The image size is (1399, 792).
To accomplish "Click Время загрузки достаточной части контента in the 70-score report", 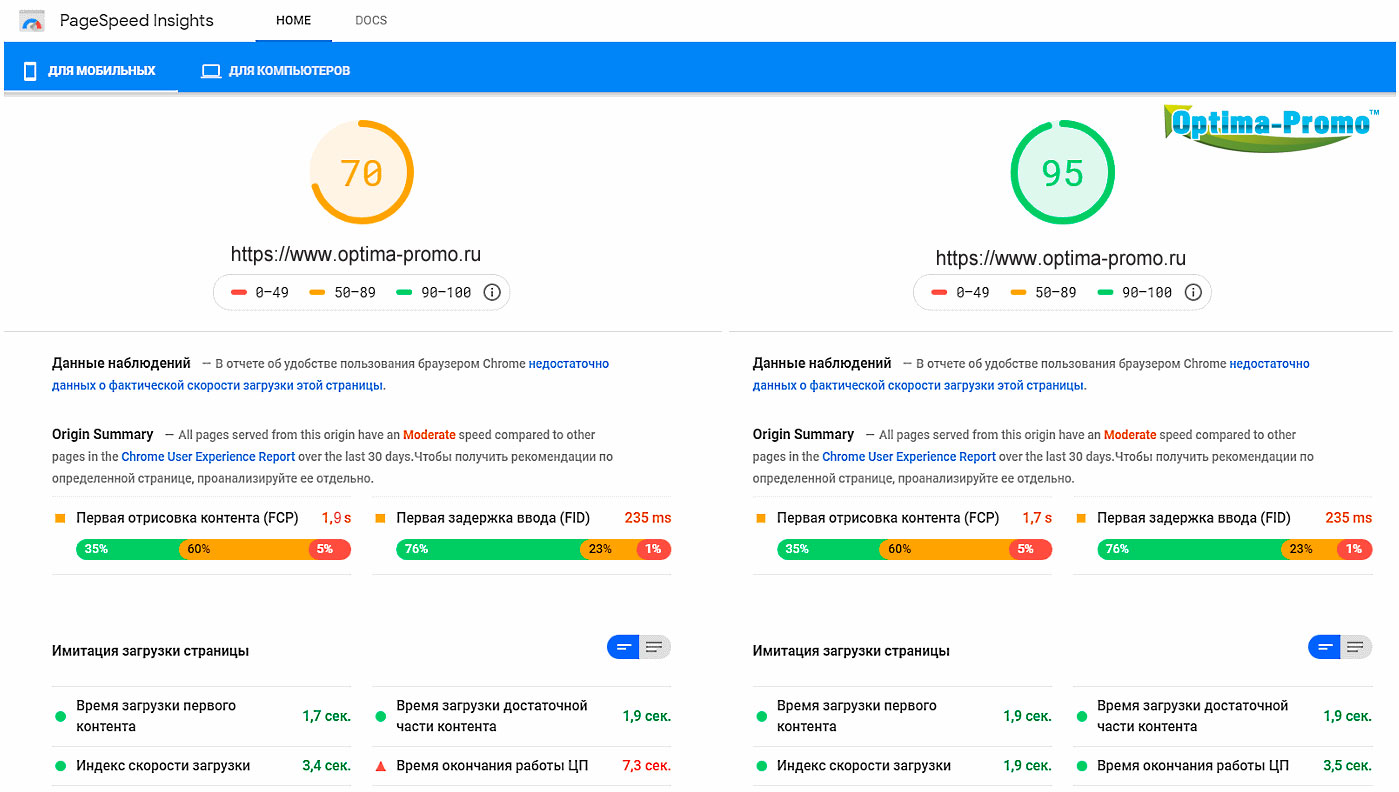I will tap(491, 716).
